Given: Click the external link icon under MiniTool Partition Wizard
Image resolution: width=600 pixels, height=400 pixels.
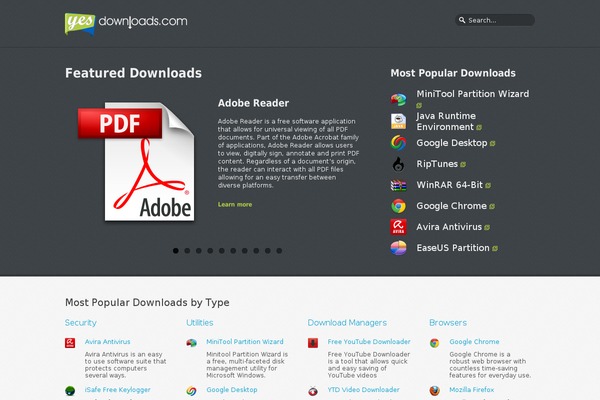Looking at the screenshot, I should (x=419, y=105).
